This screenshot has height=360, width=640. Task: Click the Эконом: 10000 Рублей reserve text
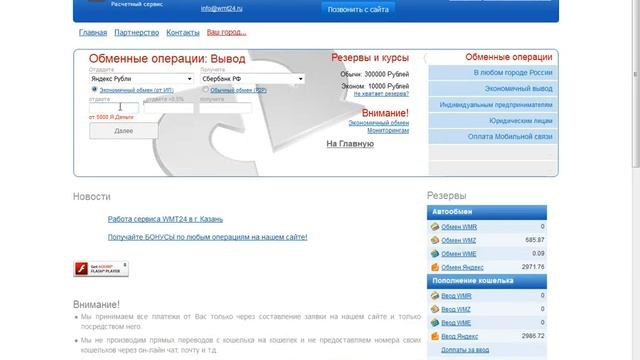click(x=375, y=86)
